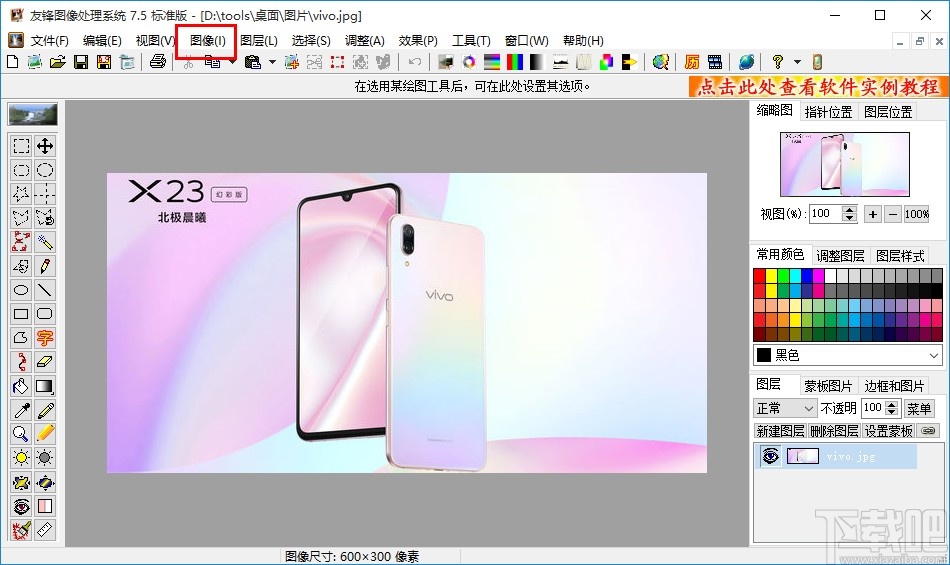Open the 调整(A) menu

point(365,41)
